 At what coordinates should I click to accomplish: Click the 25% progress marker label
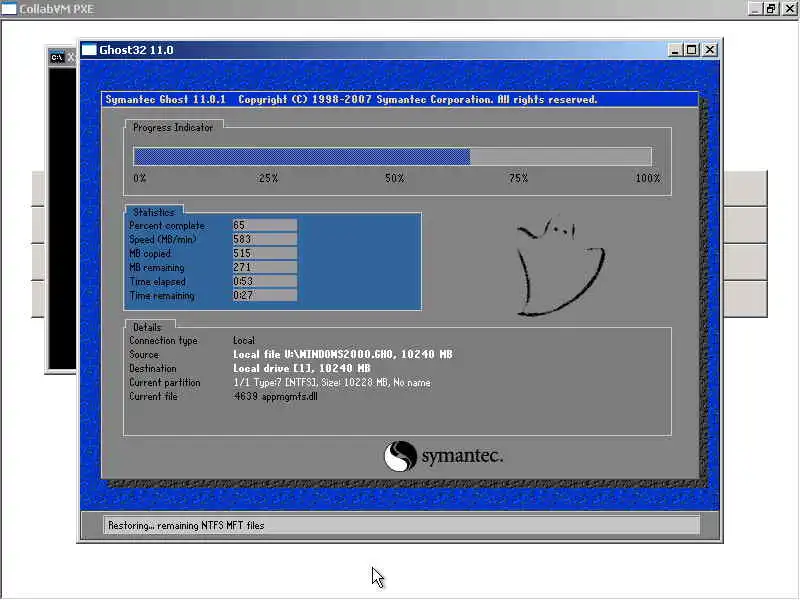click(268, 178)
